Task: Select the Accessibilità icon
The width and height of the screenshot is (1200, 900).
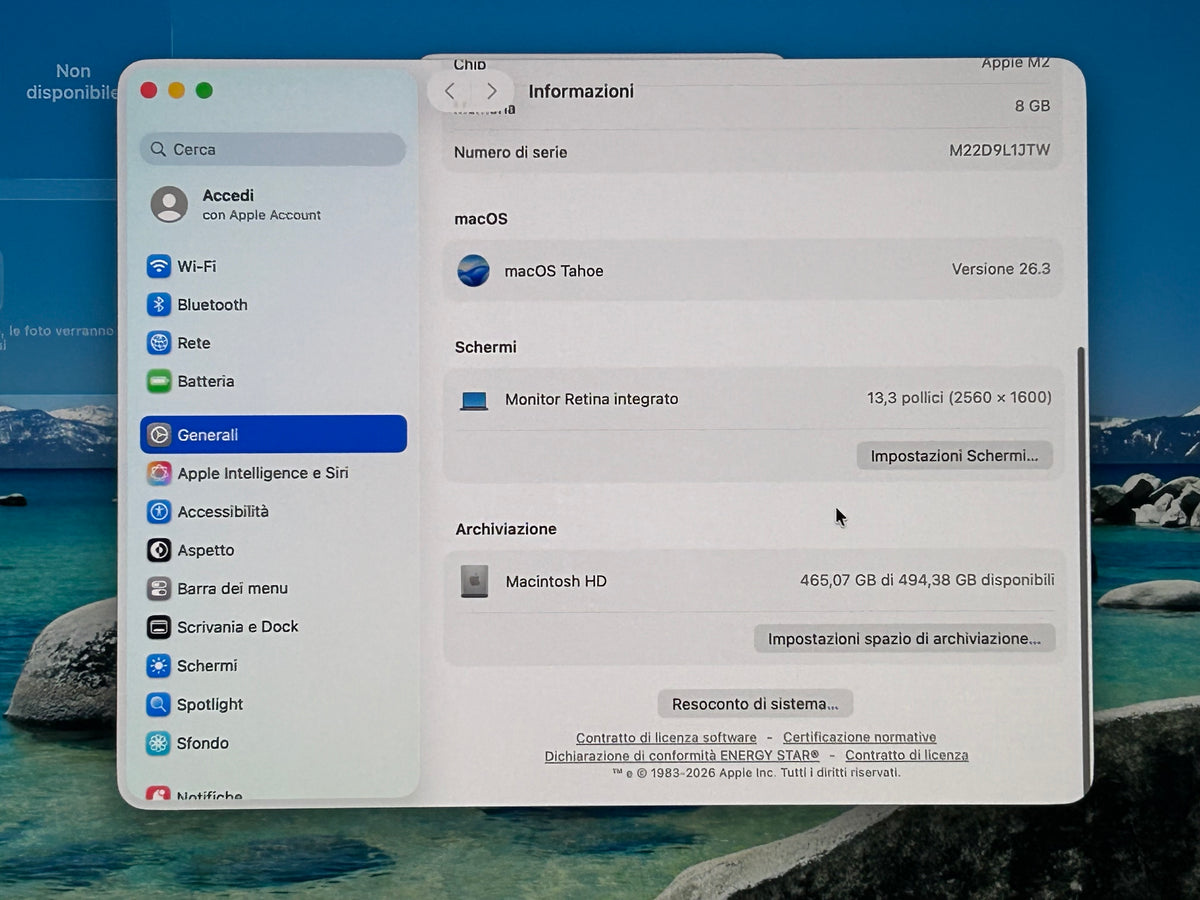Action: pos(159,511)
